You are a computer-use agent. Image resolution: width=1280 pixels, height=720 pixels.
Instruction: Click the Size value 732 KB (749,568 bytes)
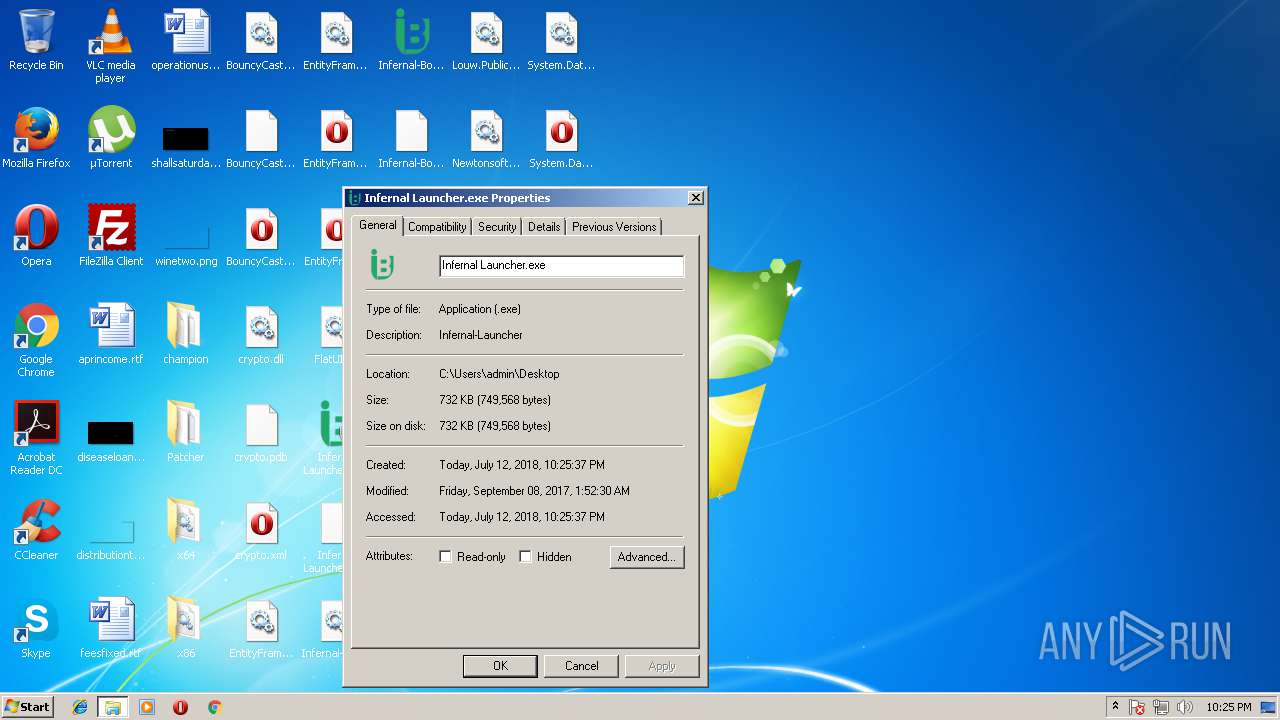(495, 400)
